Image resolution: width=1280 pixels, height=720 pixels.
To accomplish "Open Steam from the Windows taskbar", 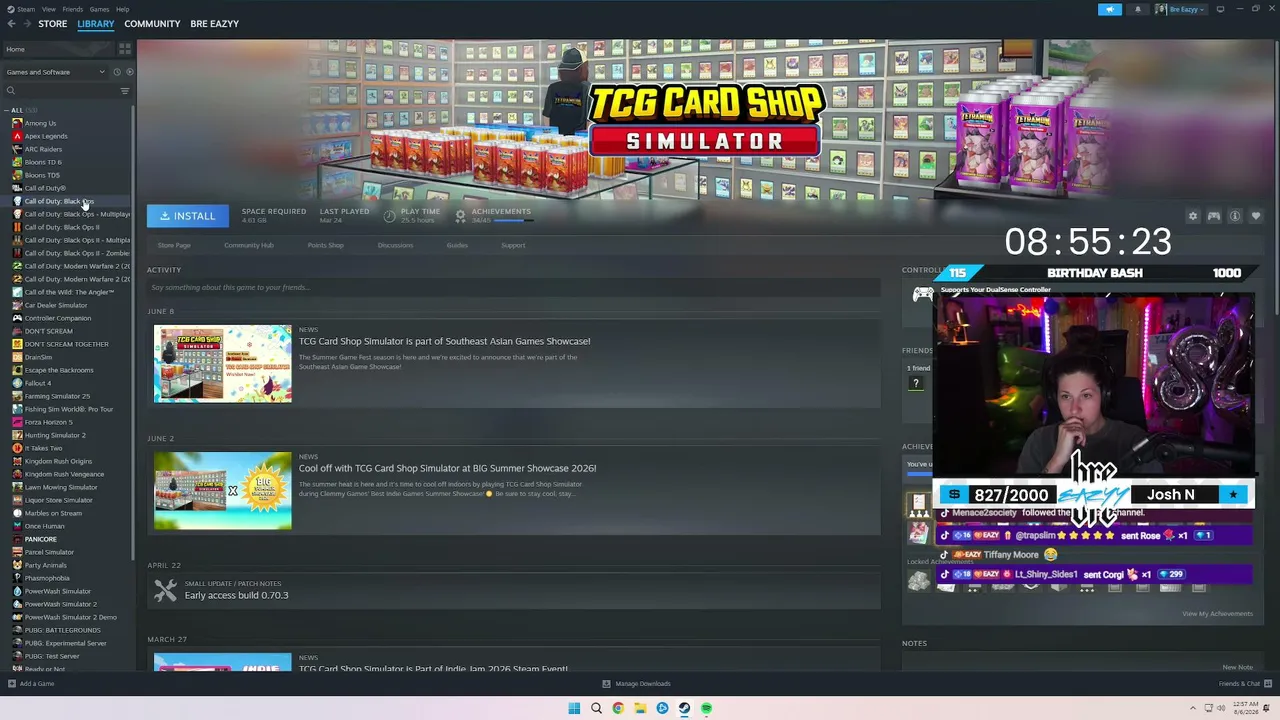I will (x=684, y=708).
